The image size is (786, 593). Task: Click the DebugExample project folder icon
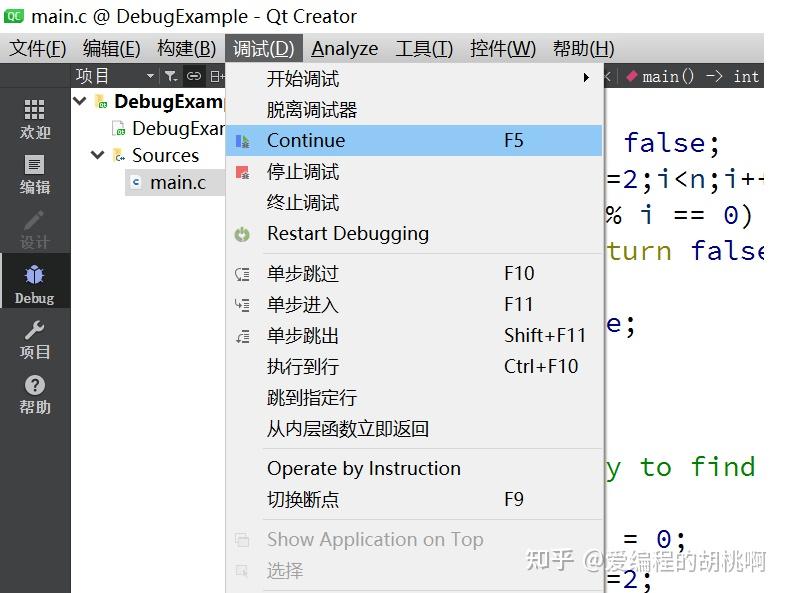coord(101,101)
